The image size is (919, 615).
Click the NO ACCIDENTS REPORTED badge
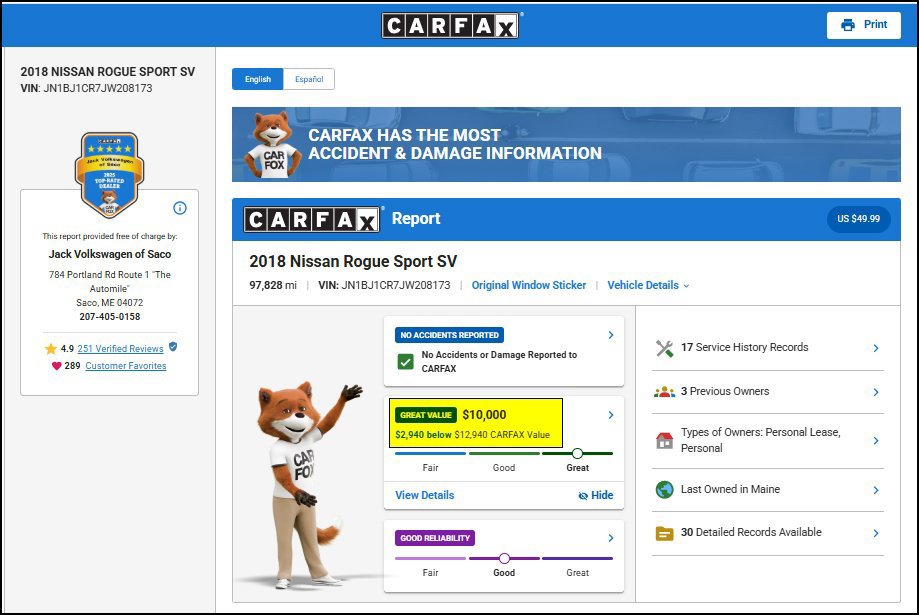coord(450,335)
